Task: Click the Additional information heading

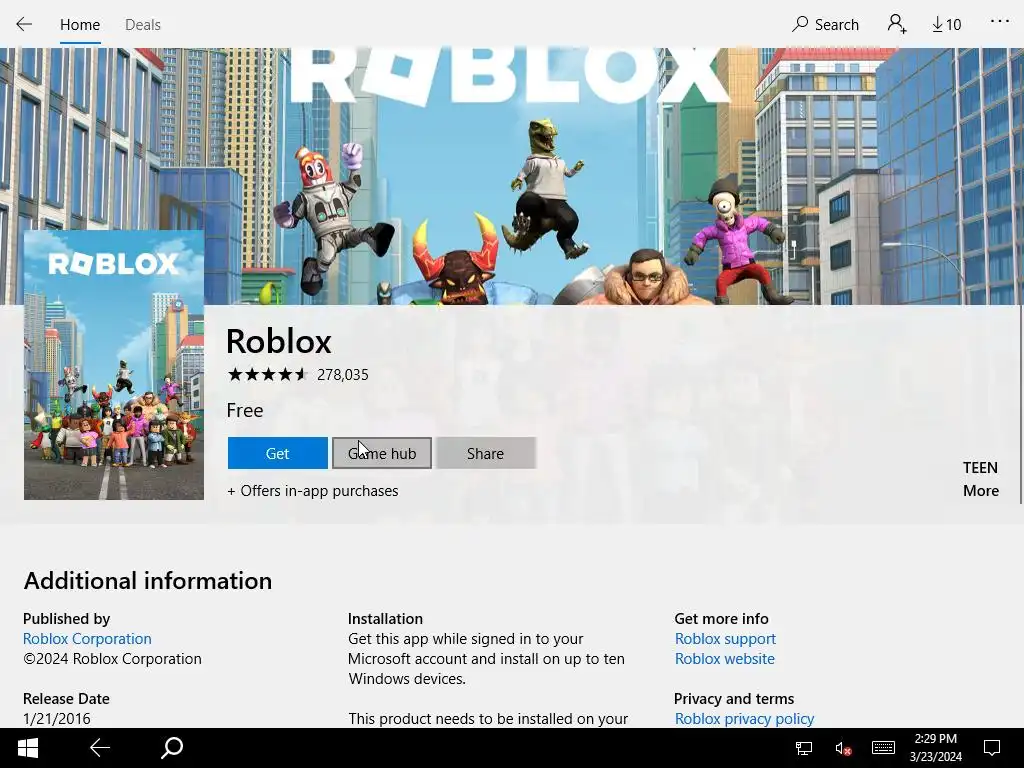Action: (x=148, y=581)
